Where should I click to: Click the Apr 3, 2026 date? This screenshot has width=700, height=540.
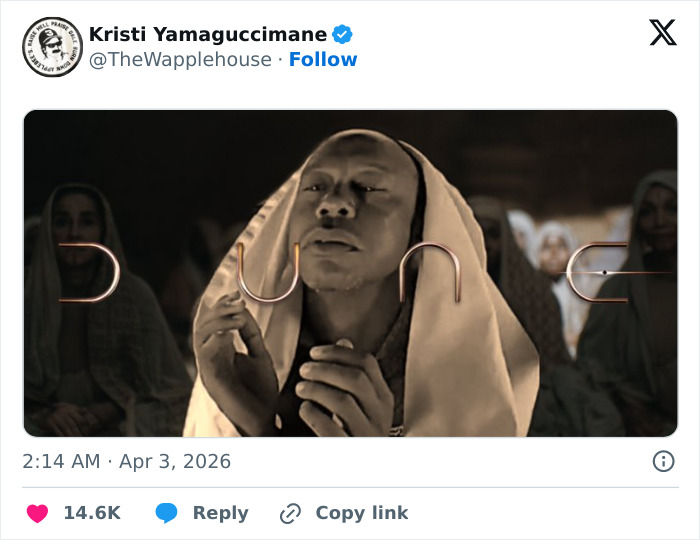[176, 461]
